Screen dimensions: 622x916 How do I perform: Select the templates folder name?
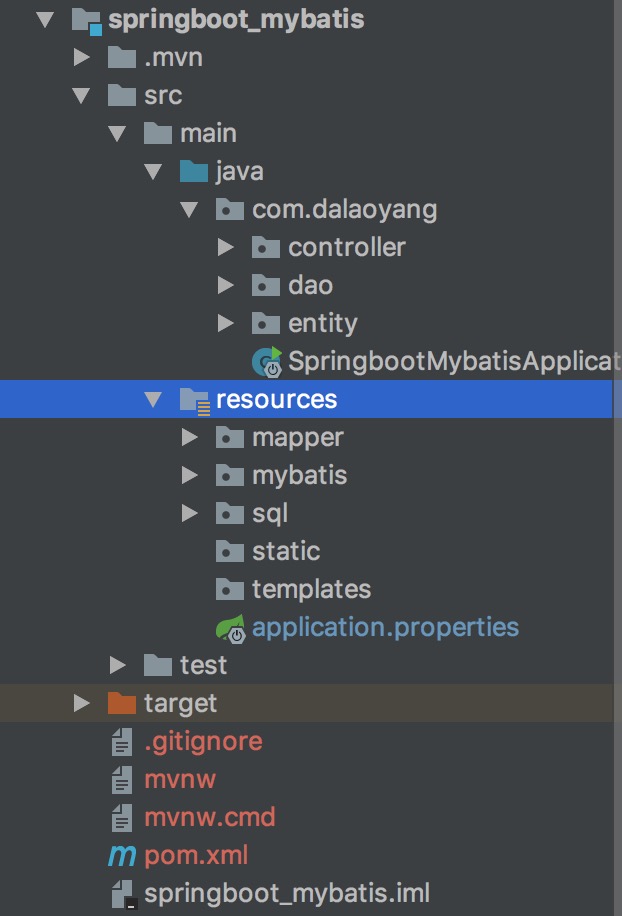[x=312, y=590]
